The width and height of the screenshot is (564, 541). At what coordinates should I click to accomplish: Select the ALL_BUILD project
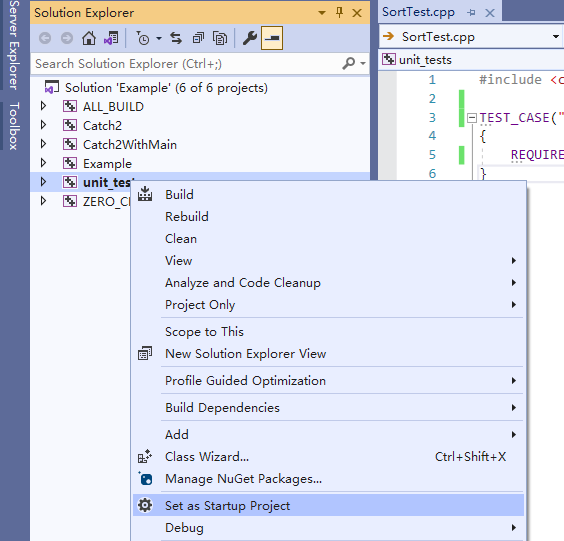[113, 107]
